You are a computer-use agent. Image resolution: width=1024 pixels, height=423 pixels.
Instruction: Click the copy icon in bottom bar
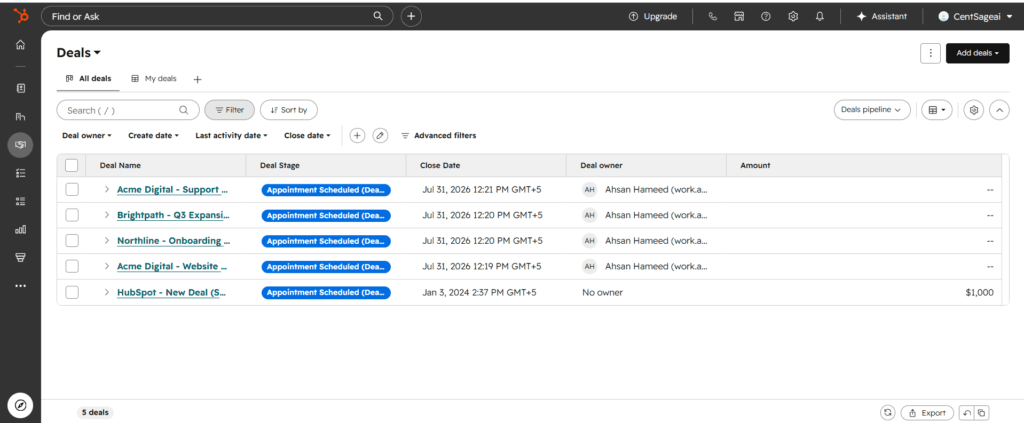pyautogui.click(x=982, y=413)
